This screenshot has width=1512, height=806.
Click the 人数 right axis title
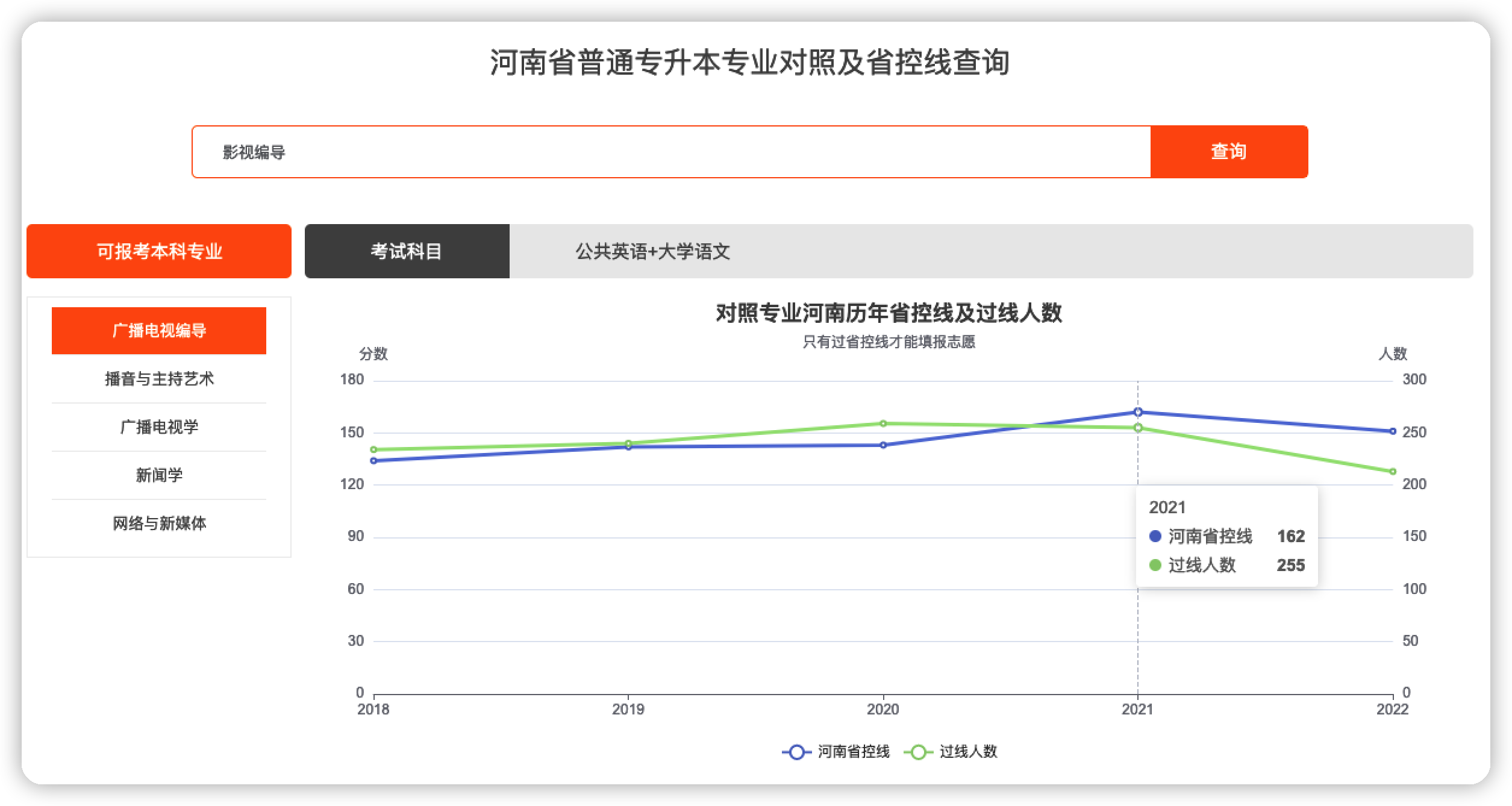(x=1393, y=354)
